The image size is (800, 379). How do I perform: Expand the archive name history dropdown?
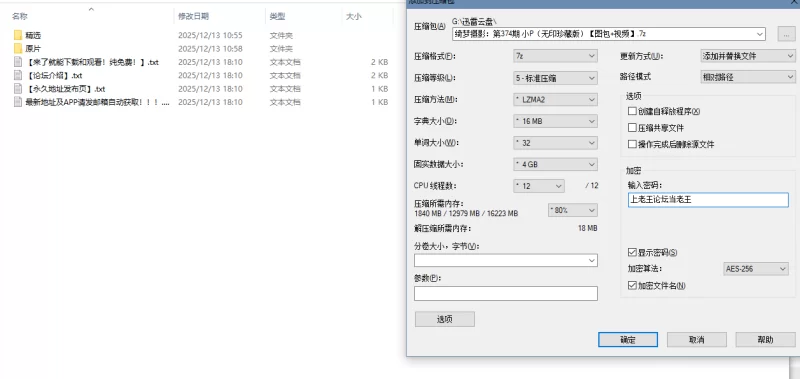[760, 34]
